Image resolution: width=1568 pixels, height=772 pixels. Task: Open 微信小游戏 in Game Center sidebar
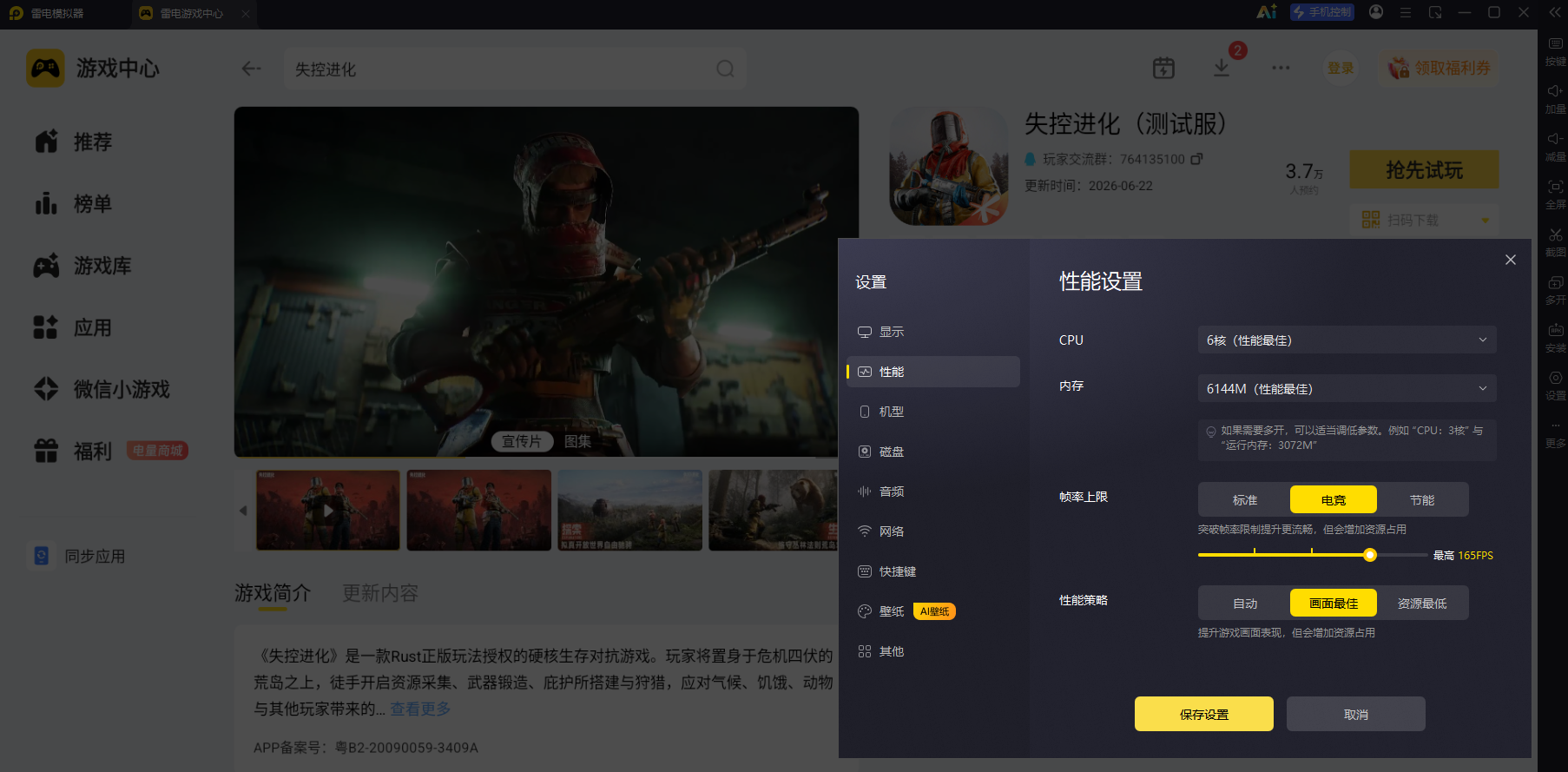tap(102, 389)
